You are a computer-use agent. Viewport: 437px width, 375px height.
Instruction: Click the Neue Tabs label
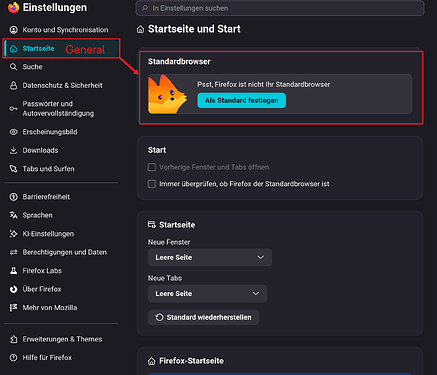pos(165,278)
